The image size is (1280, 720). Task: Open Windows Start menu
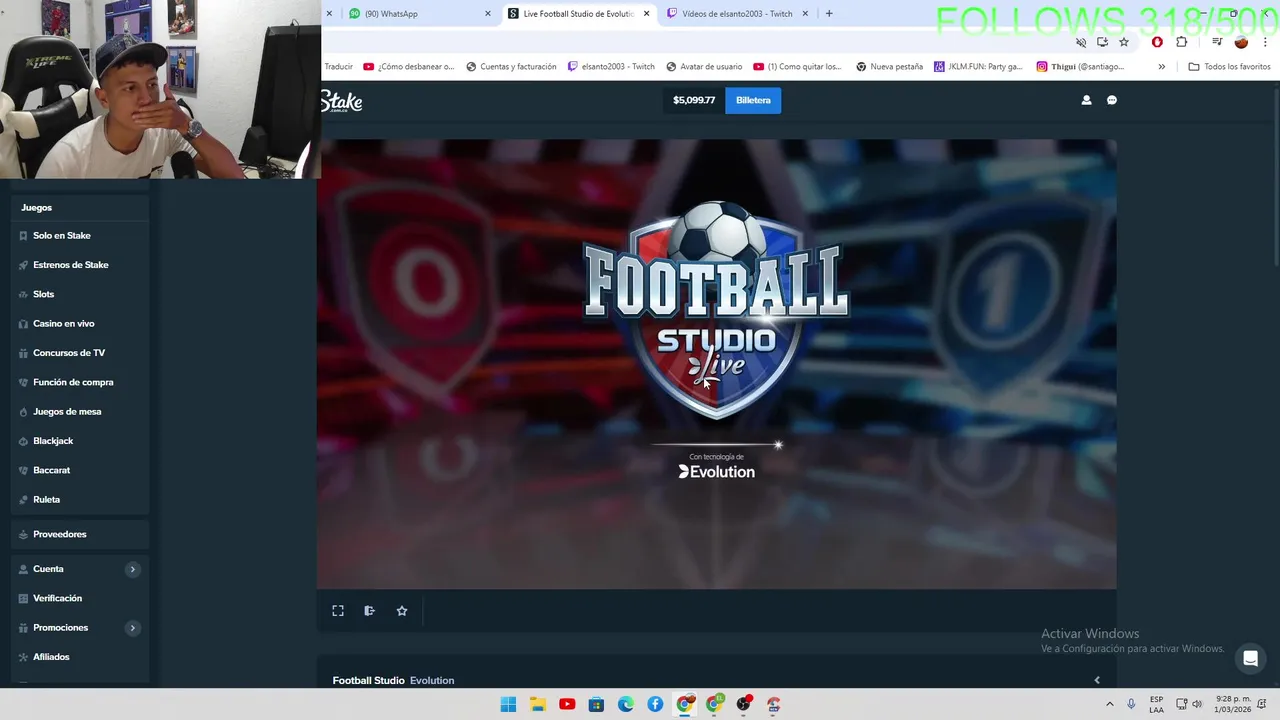pyautogui.click(x=508, y=704)
